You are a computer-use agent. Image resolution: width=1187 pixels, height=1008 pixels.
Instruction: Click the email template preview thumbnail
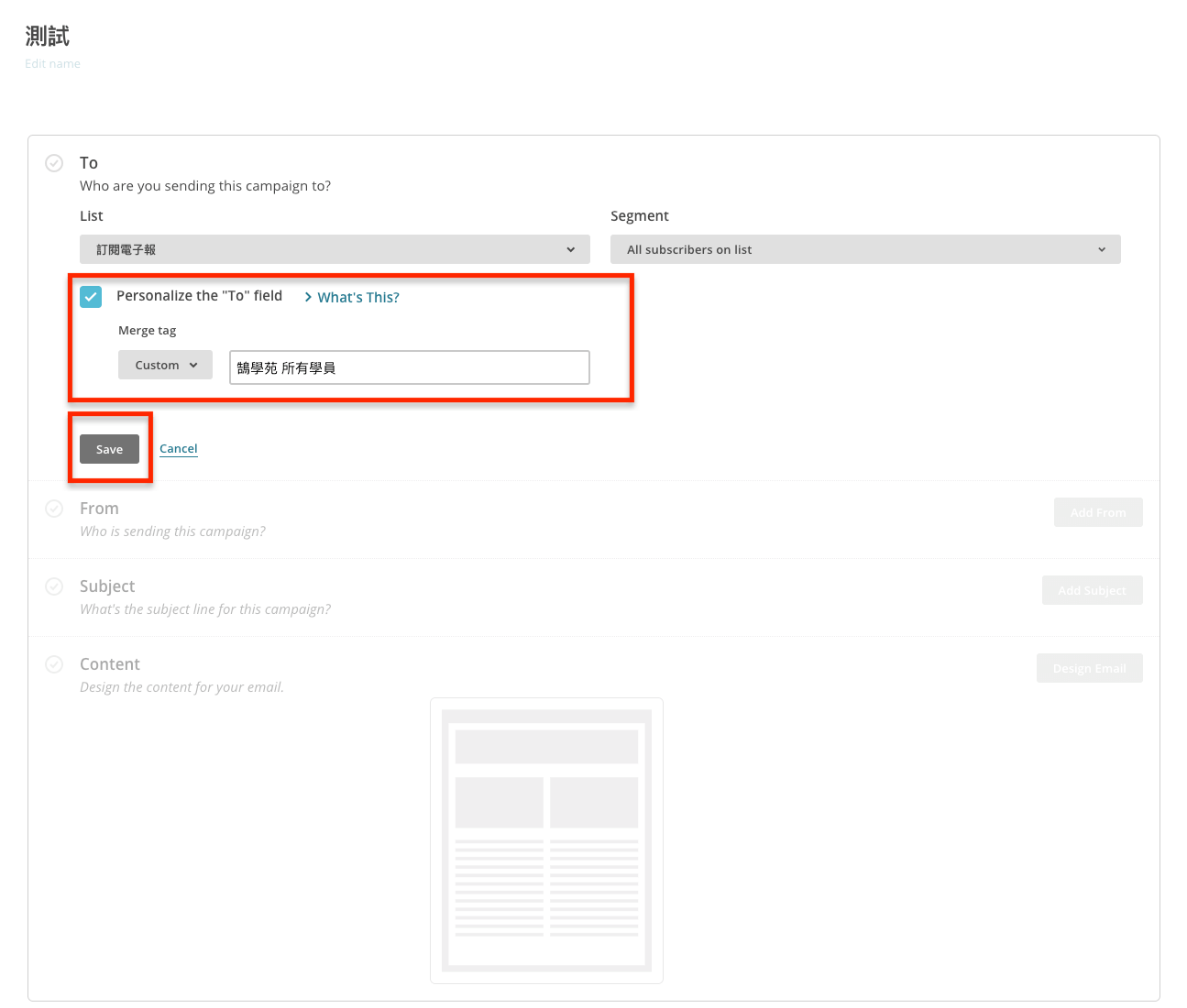click(546, 840)
